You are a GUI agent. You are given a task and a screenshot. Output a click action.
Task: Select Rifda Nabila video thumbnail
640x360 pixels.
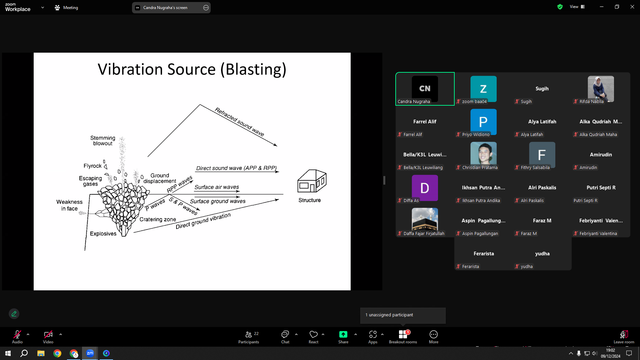[600, 89]
